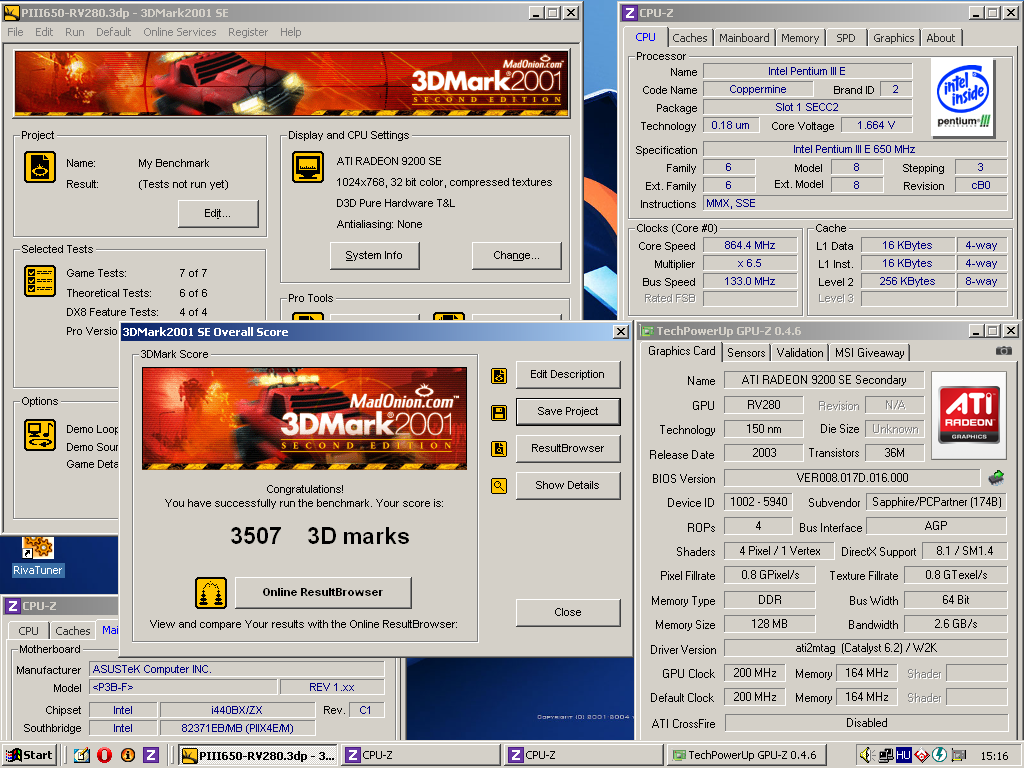Click the taskbar clock showing 15:16

click(x=994, y=756)
